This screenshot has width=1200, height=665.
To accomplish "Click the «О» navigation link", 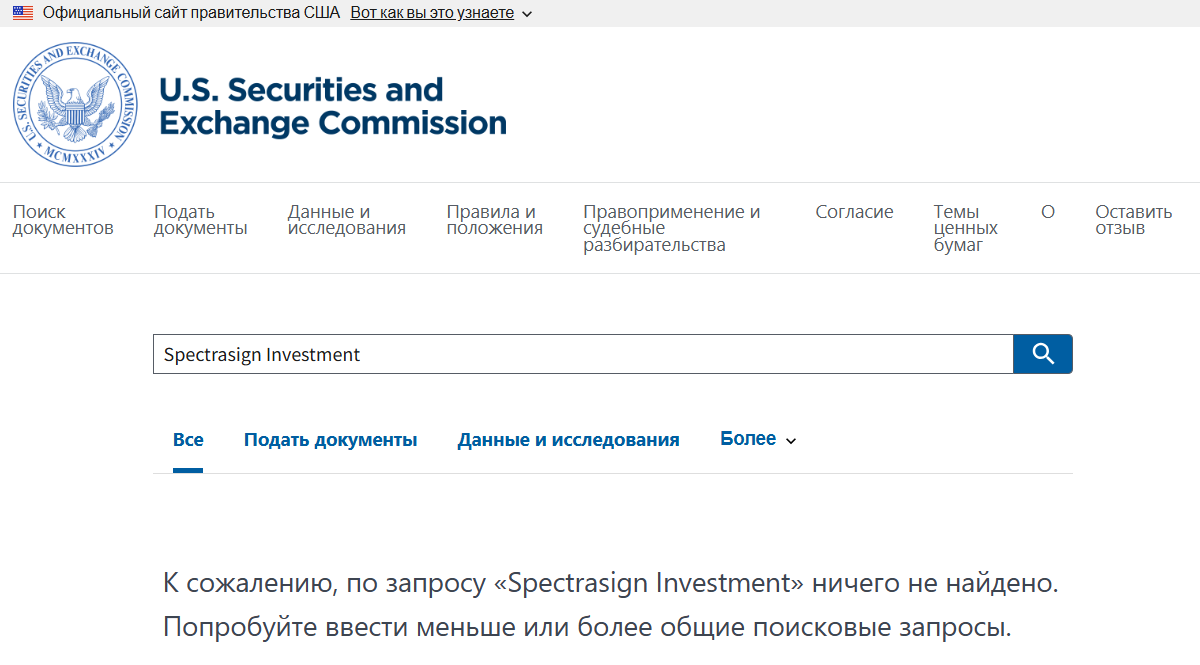I will 1047,211.
